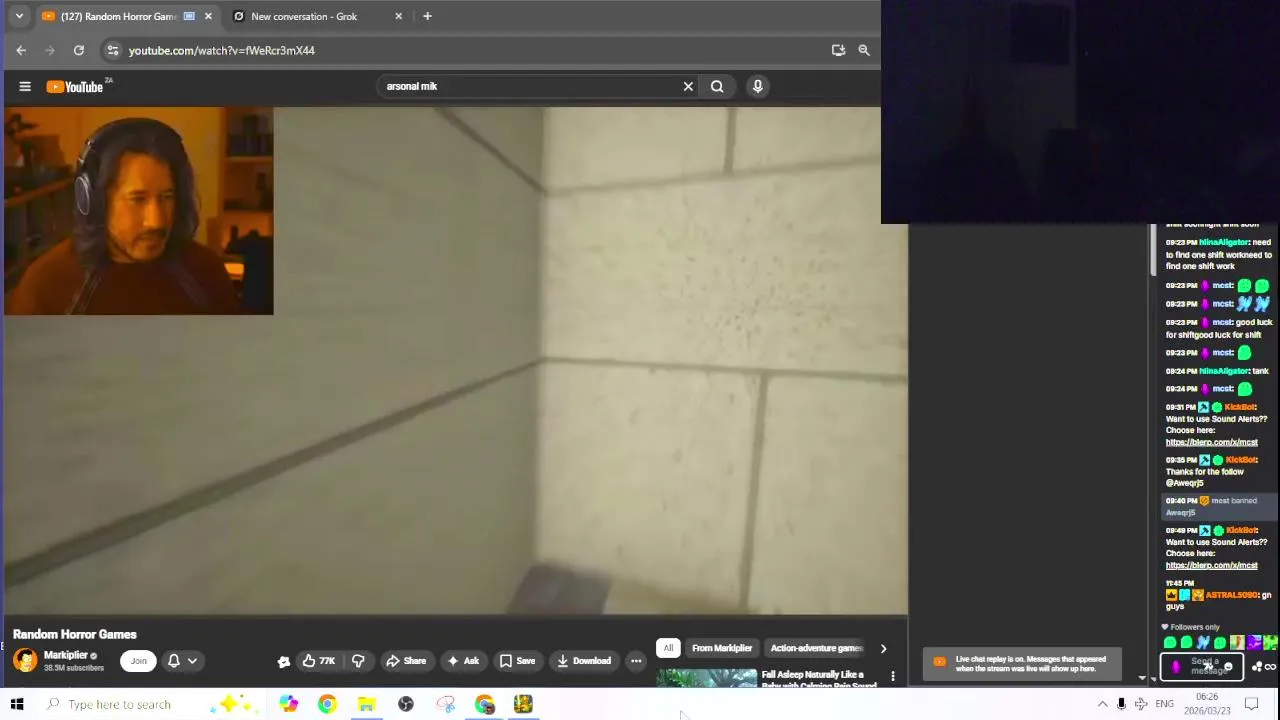Open options for 'Fall Asleep Naturally' video

[893, 677]
